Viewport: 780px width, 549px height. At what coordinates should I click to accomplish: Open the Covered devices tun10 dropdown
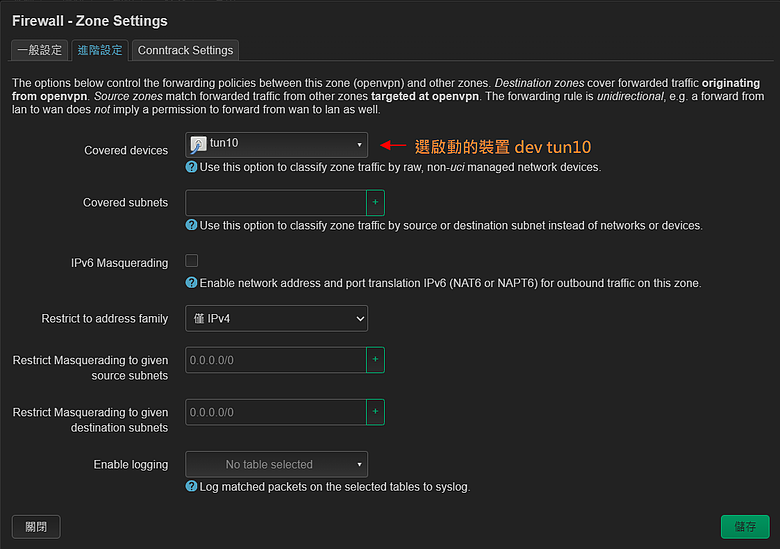click(277, 145)
